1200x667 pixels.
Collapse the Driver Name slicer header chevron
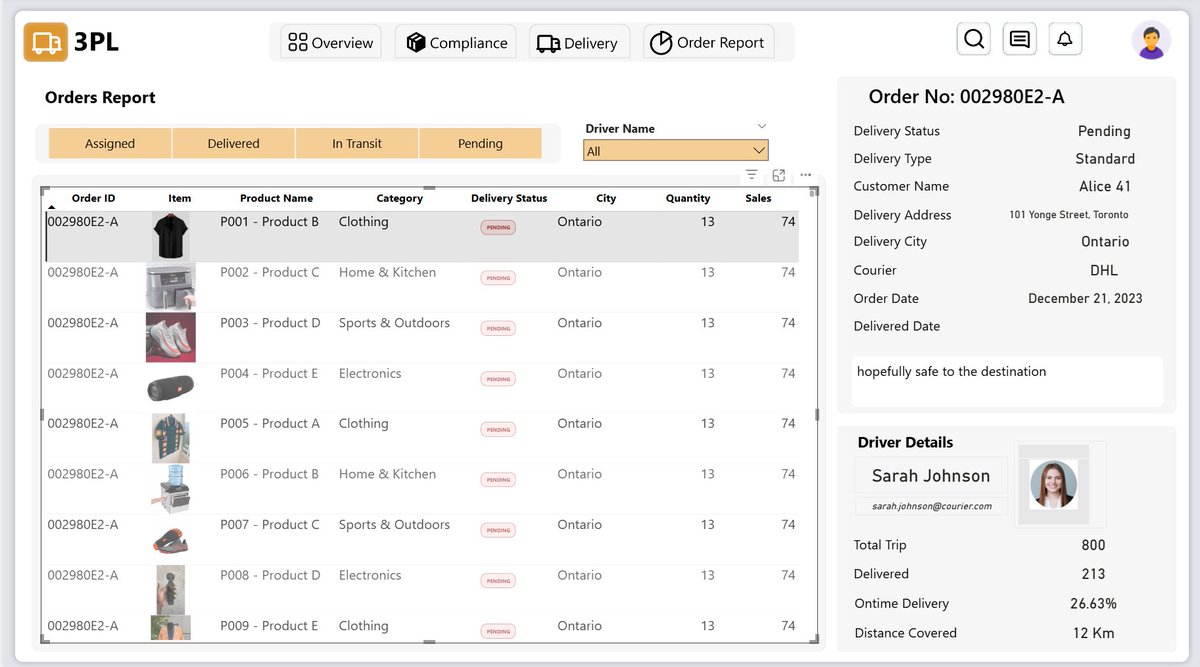click(x=763, y=127)
